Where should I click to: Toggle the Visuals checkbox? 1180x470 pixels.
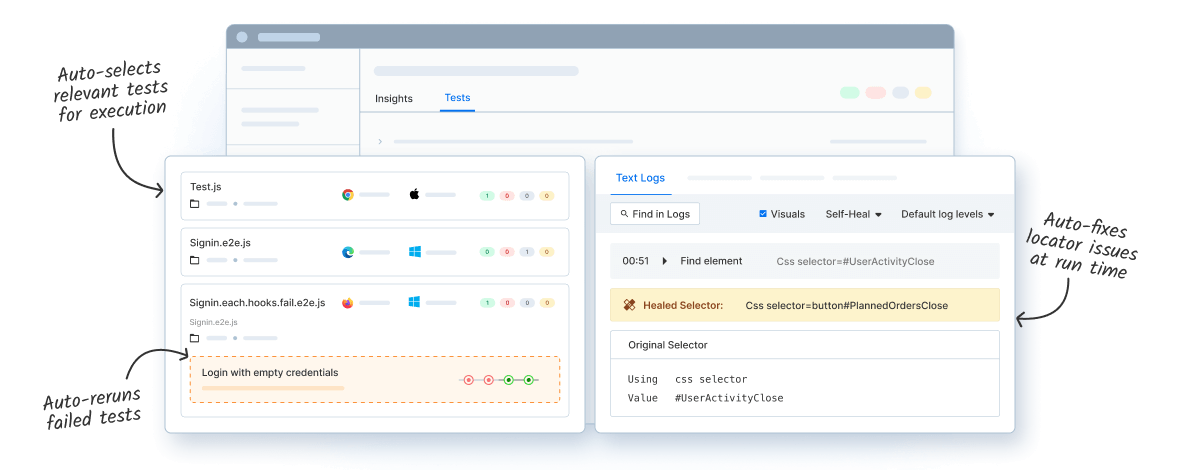pyautogui.click(x=763, y=214)
